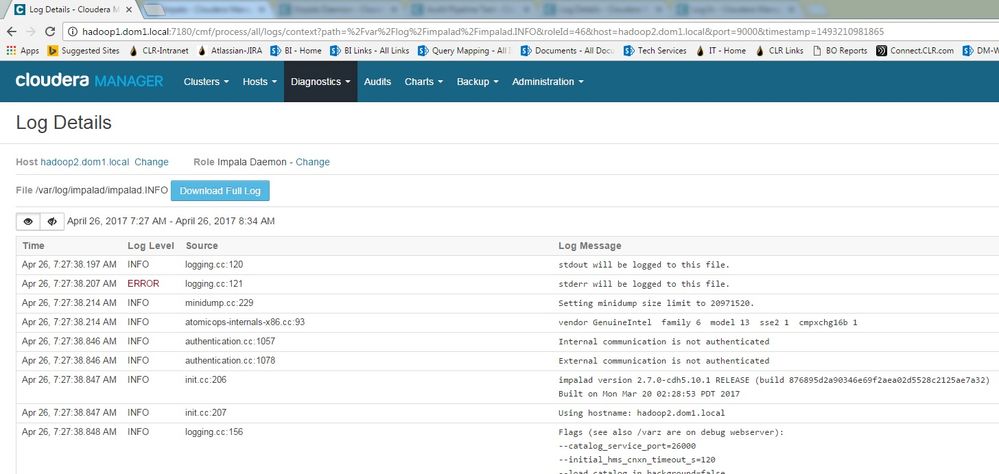Click Download Full Log button
This screenshot has height=474, width=999.
pyautogui.click(x=220, y=190)
